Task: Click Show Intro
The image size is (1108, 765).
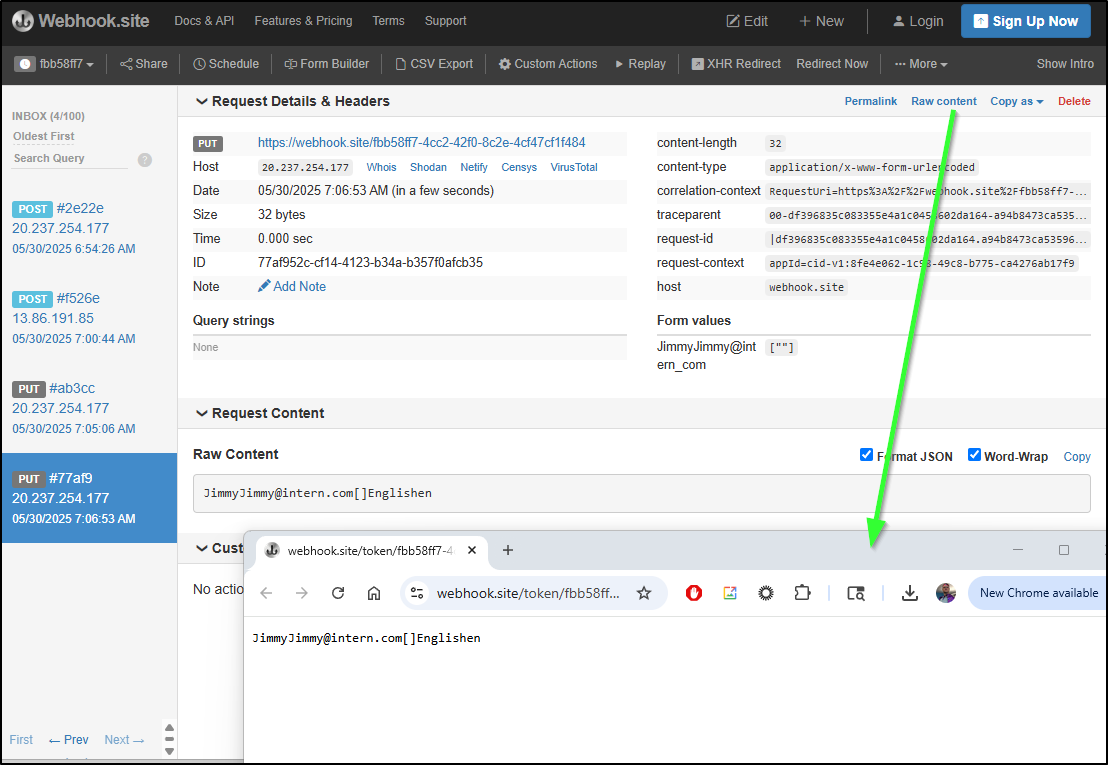Action: (x=1065, y=64)
